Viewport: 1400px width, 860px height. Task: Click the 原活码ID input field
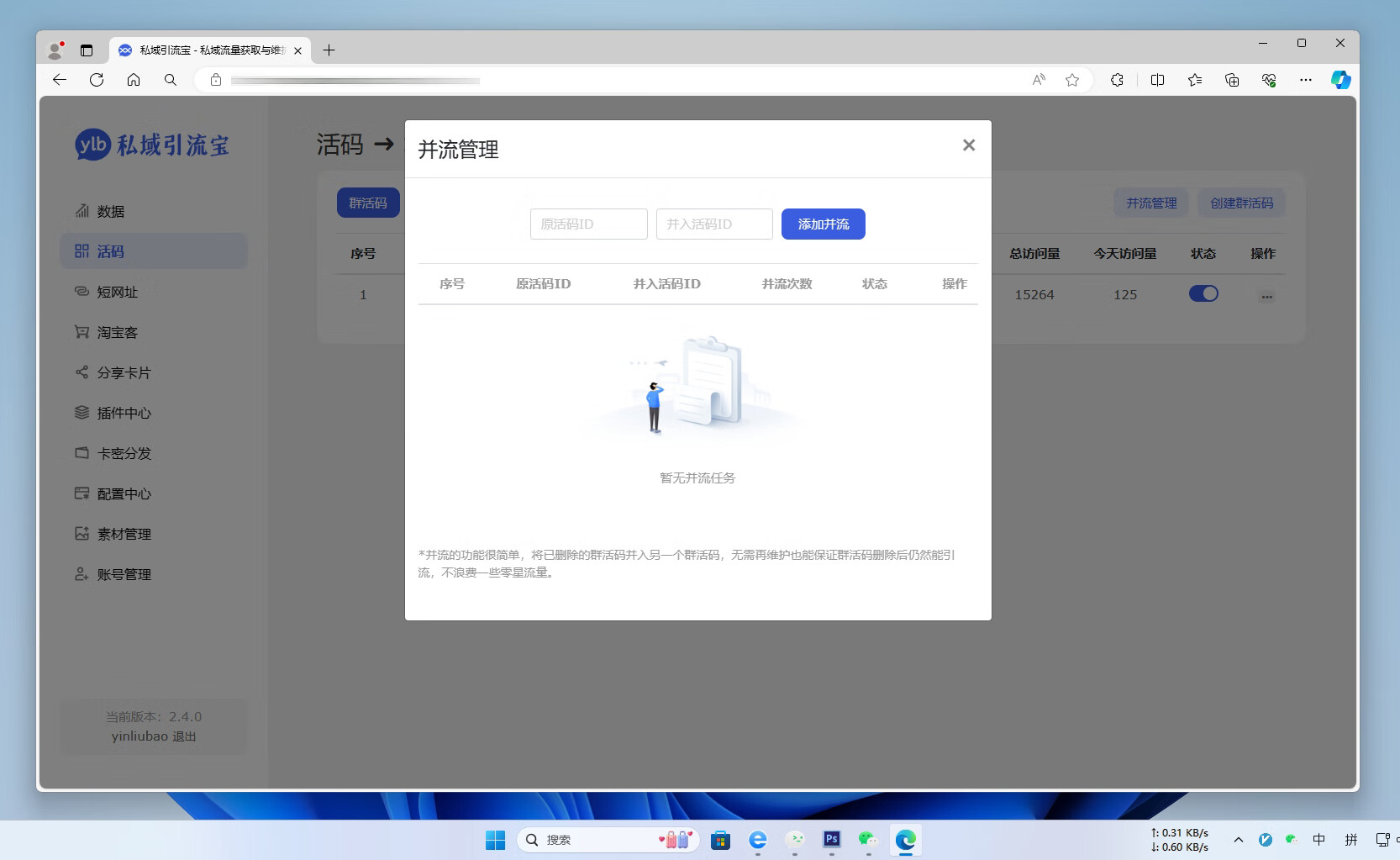coord(588,224)
